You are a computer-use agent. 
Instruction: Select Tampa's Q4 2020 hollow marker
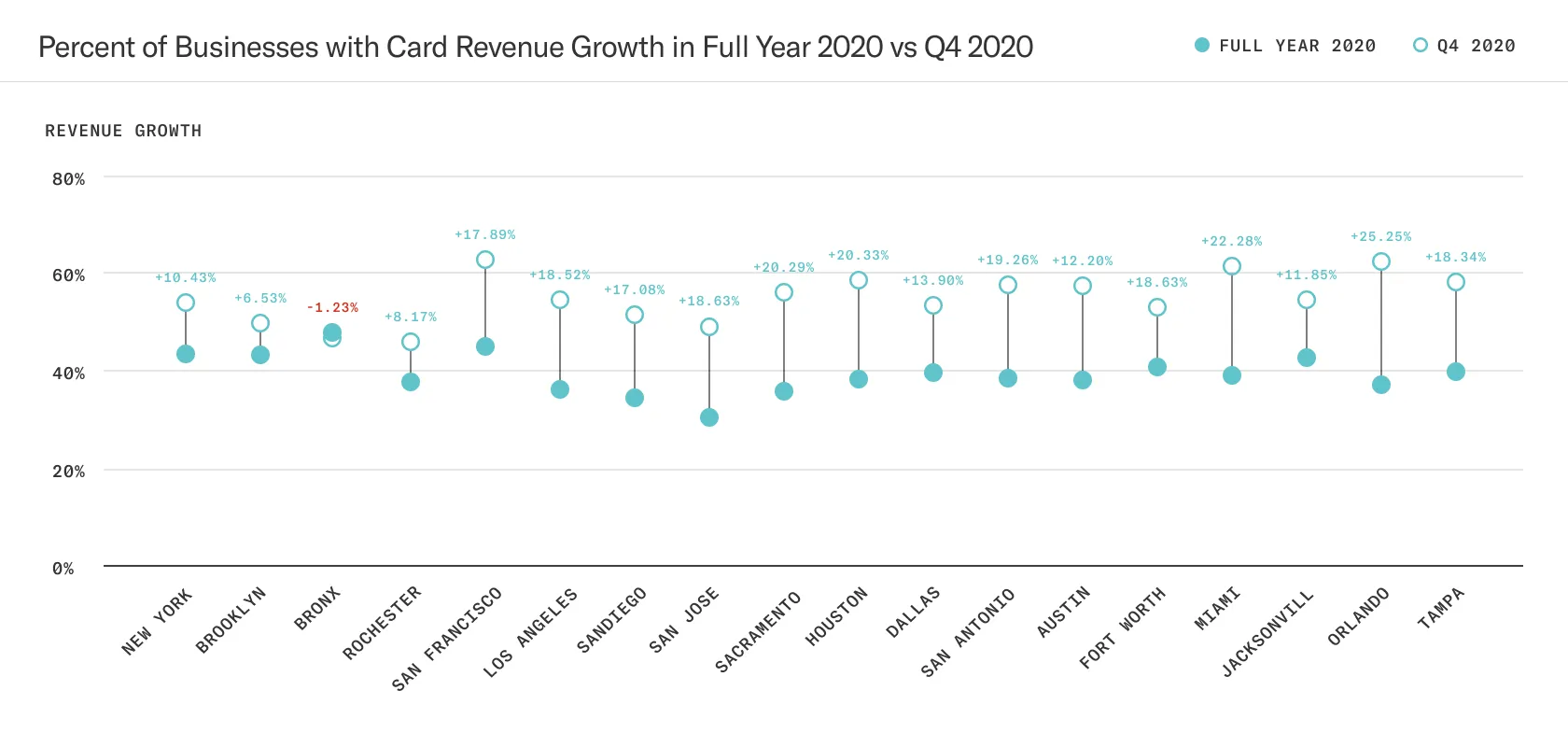pos(1456,282)
